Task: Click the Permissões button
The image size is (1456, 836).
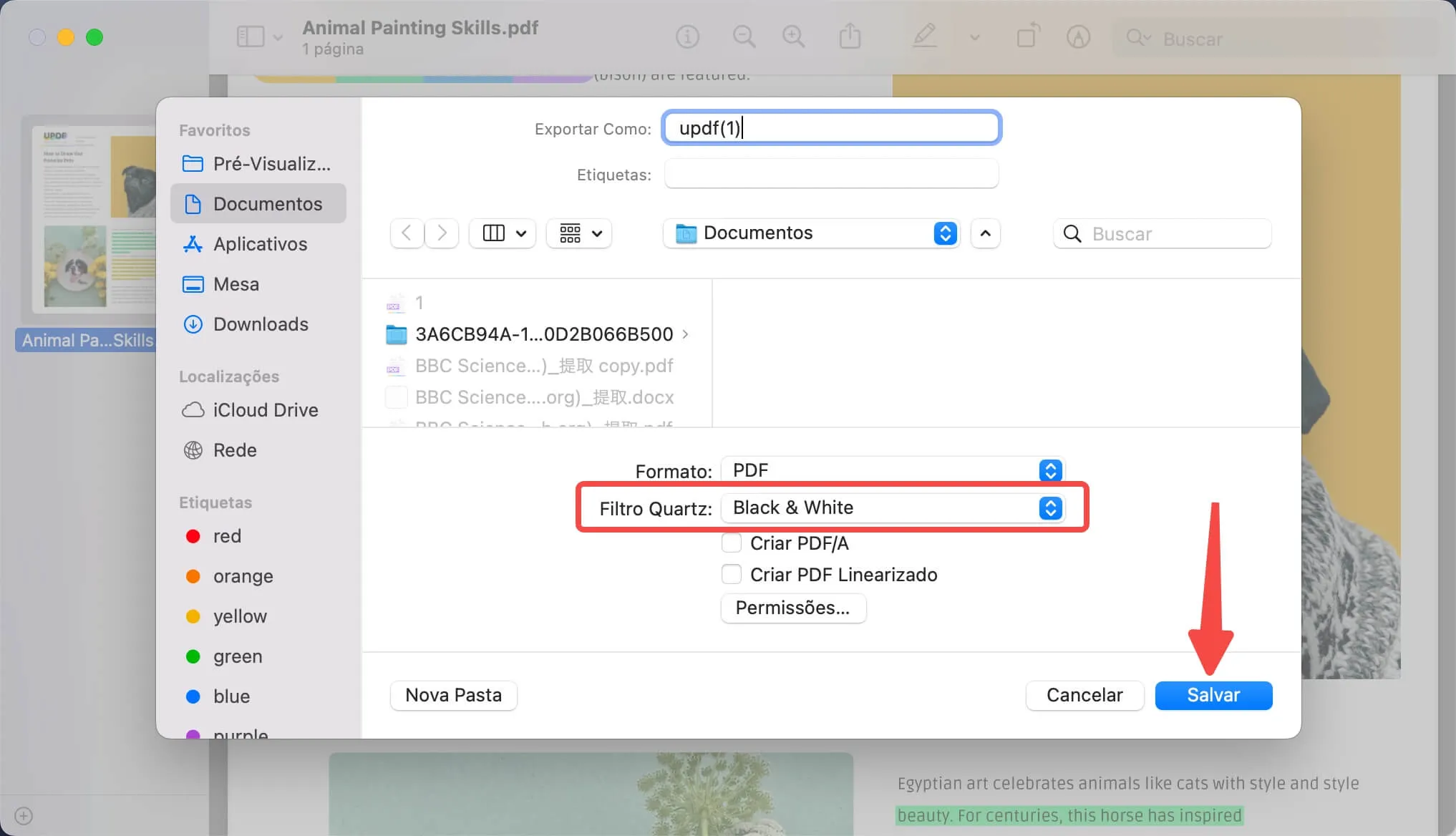Action: click(x=792, y=607)
